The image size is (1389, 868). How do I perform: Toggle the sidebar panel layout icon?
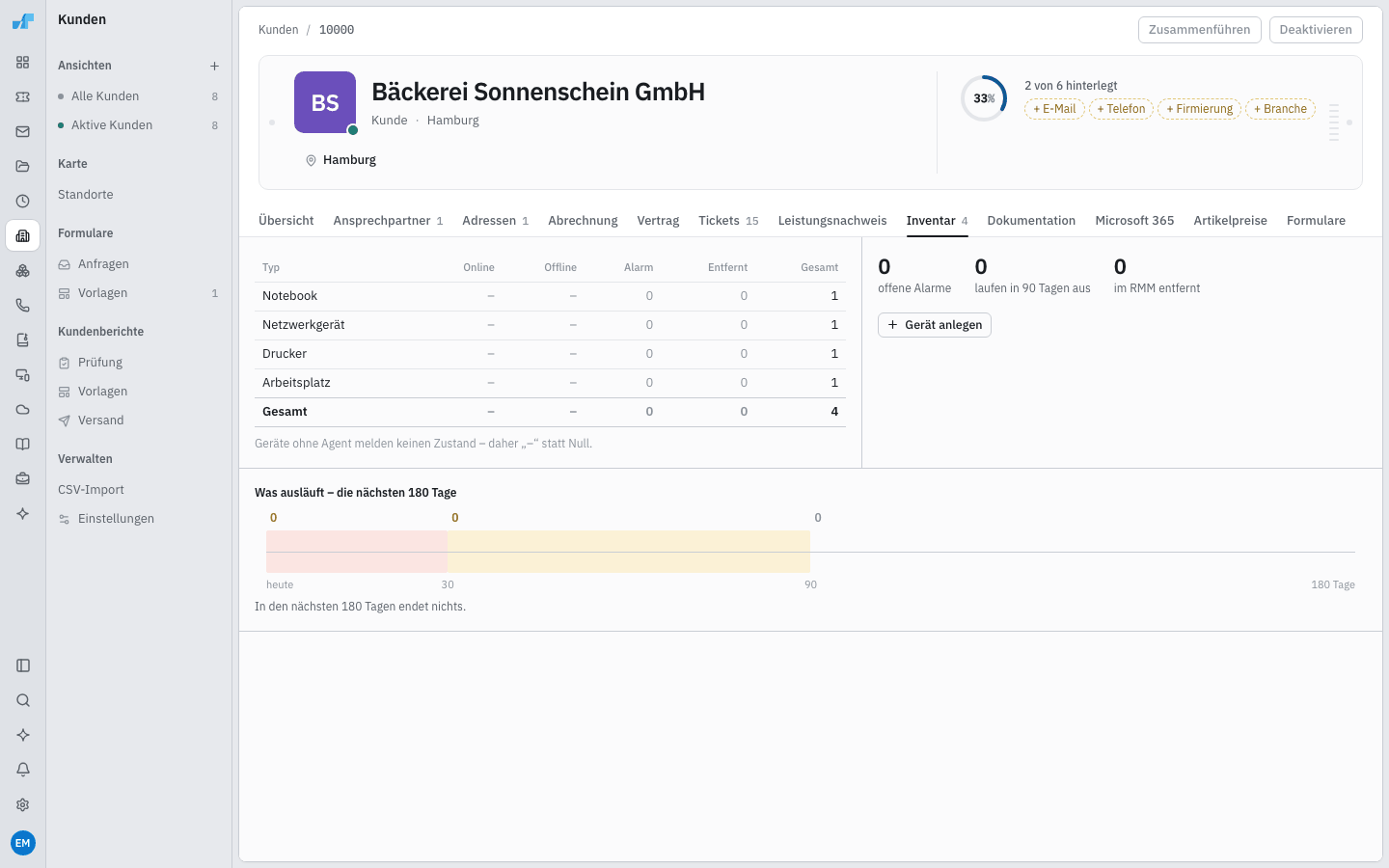click(x=23, y=665)
